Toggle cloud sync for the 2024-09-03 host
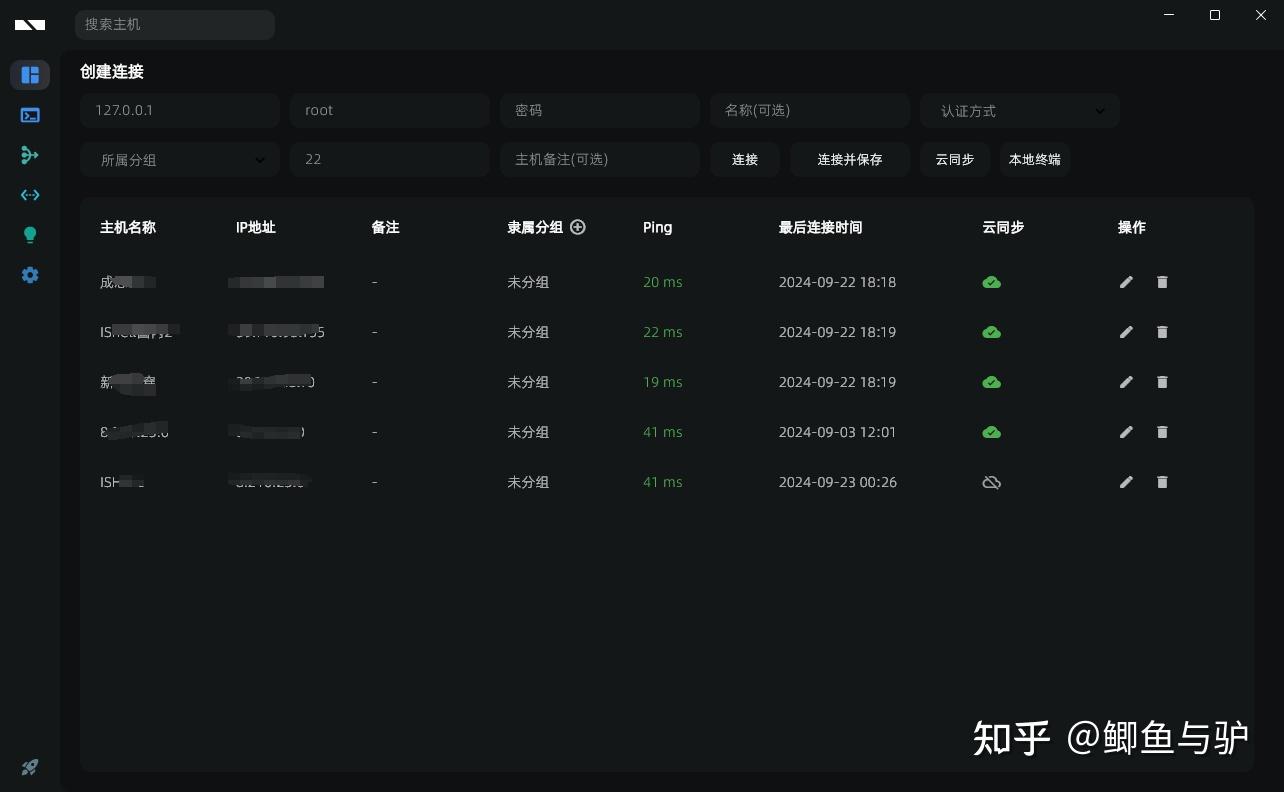This screenshot has width=1284, height=792. pos(991,432)
